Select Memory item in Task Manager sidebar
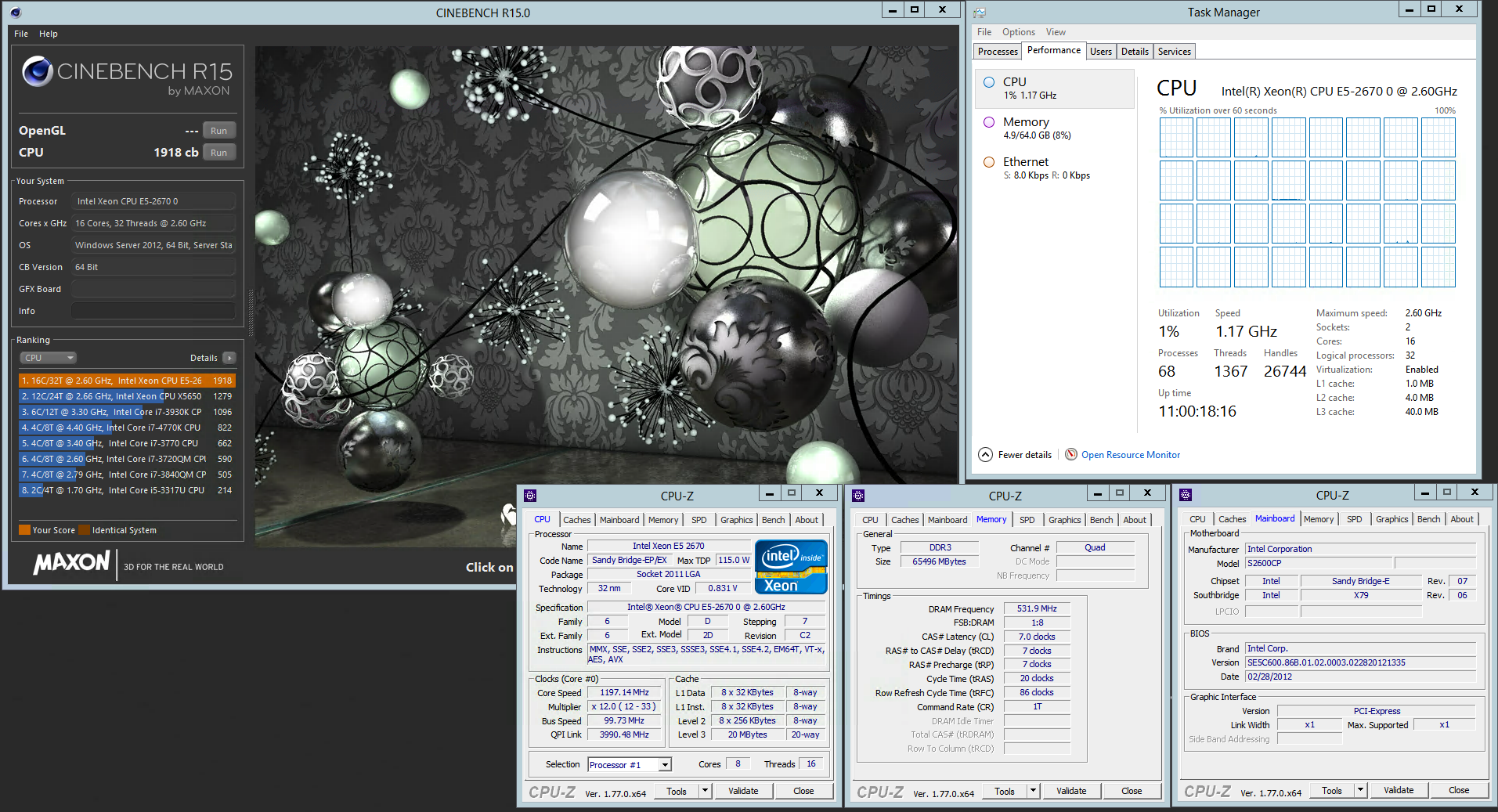Viewport: 1498px width, 812px height. tap(1055, 128)
